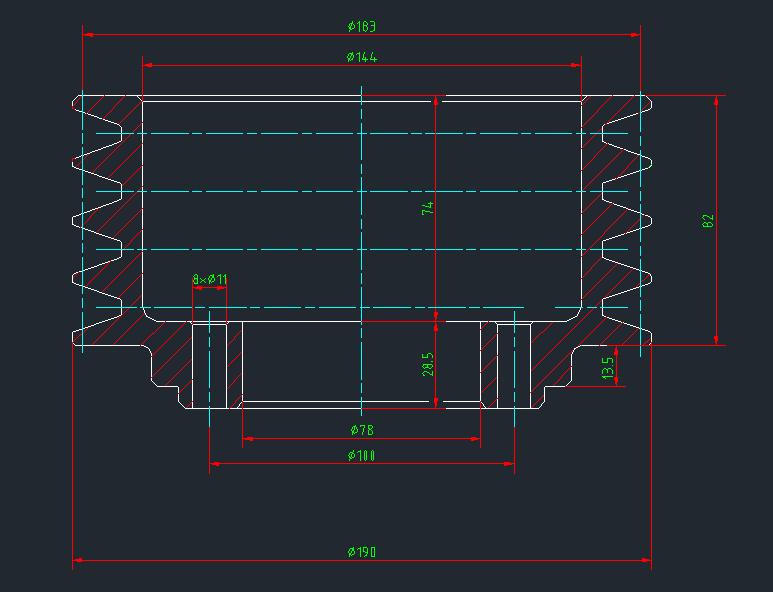Select the ø100 dimension label
Screen dimensions: 773x592
coord(361,456)
